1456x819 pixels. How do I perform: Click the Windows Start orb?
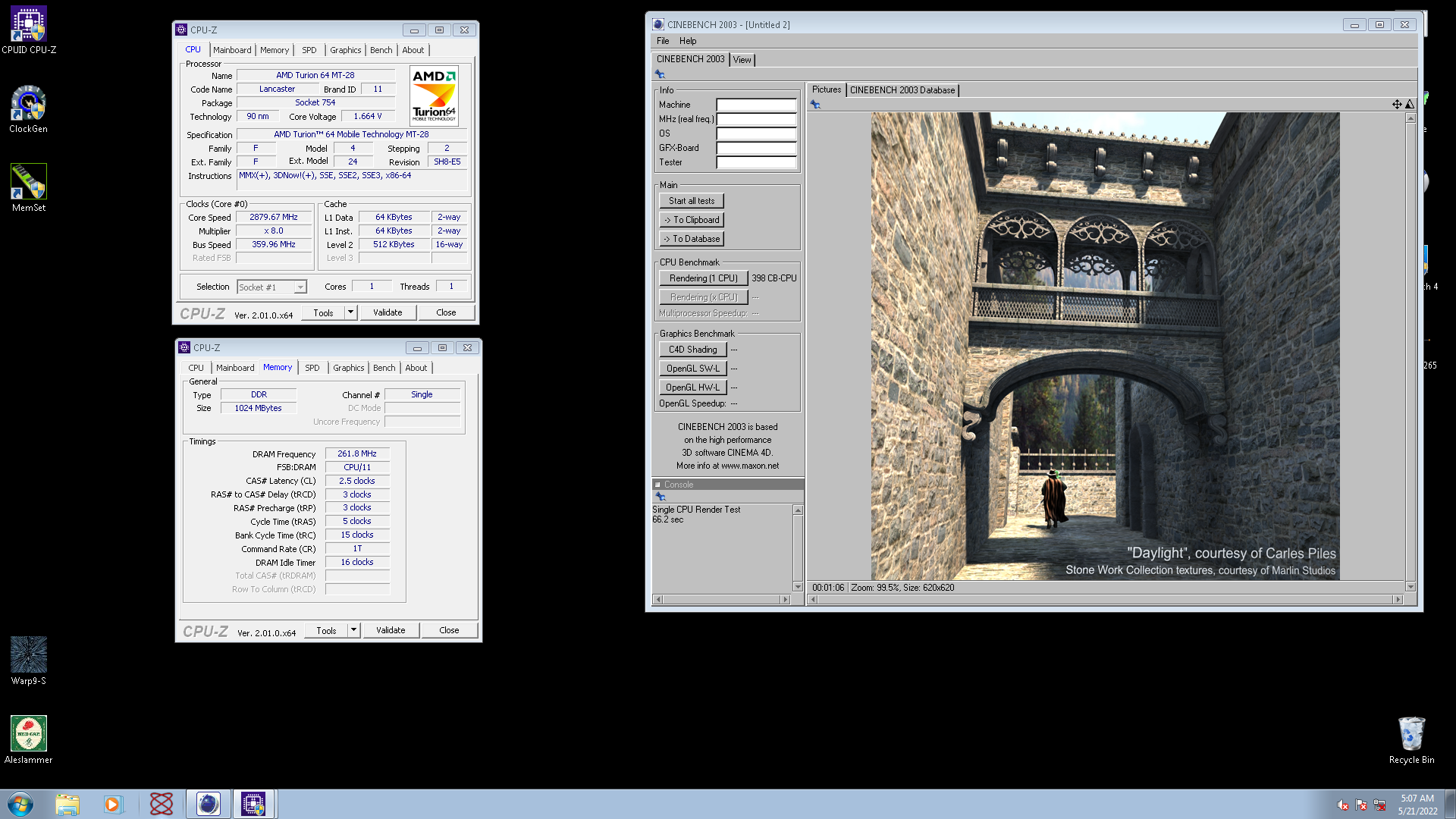point(20,804)
